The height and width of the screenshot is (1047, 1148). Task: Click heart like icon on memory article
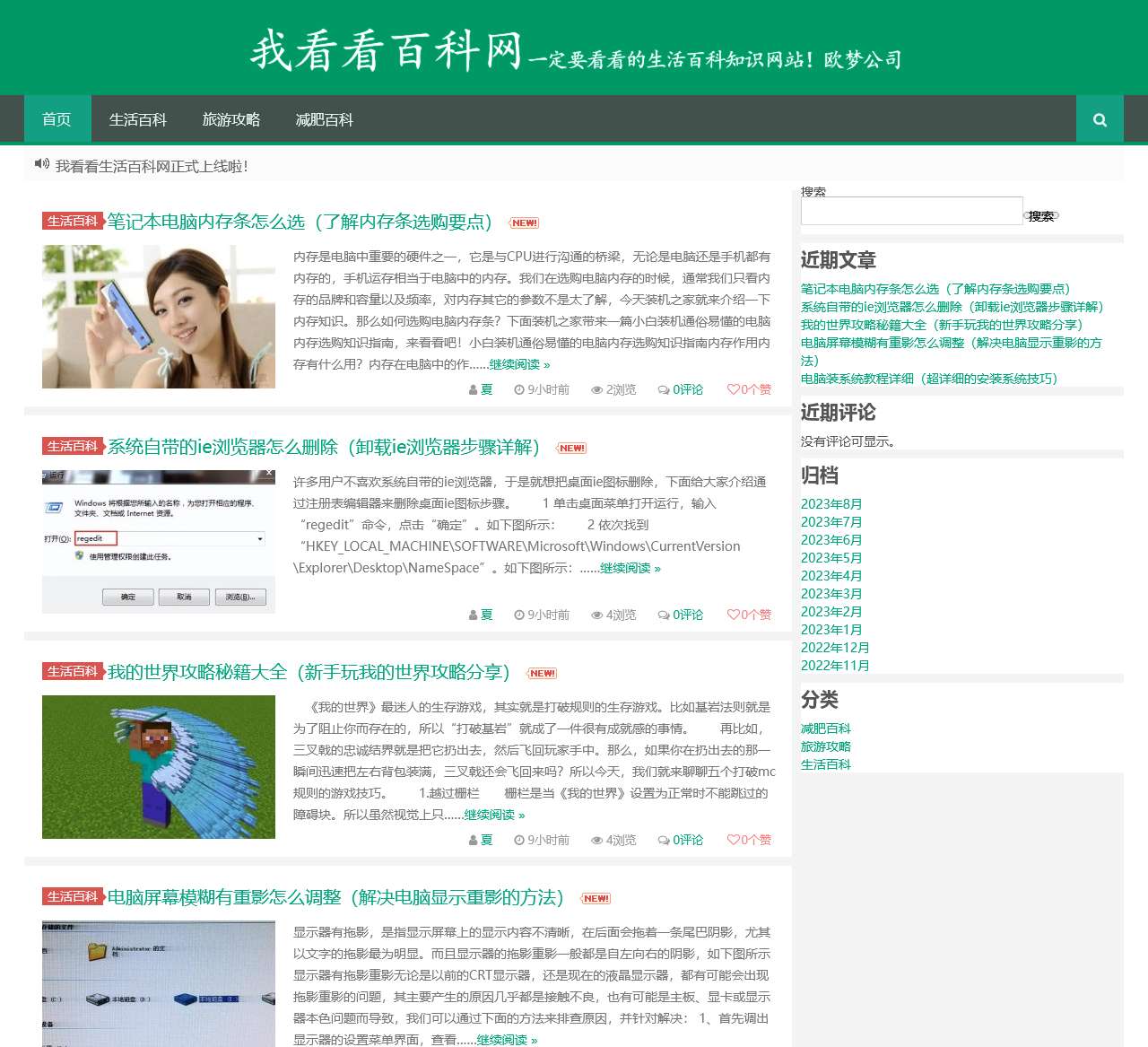pyautogui.click(x=733, y=389)
